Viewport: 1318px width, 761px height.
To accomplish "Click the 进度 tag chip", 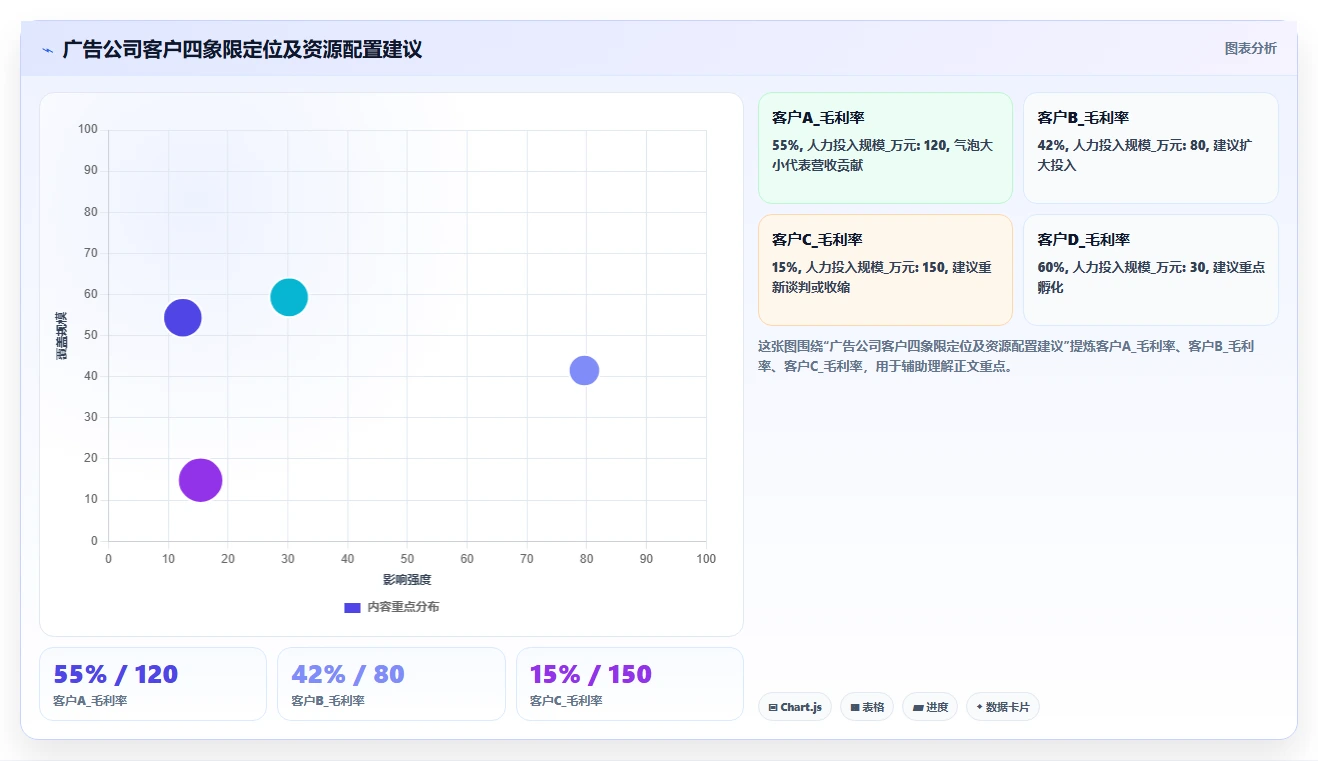I will coord(930,707).
